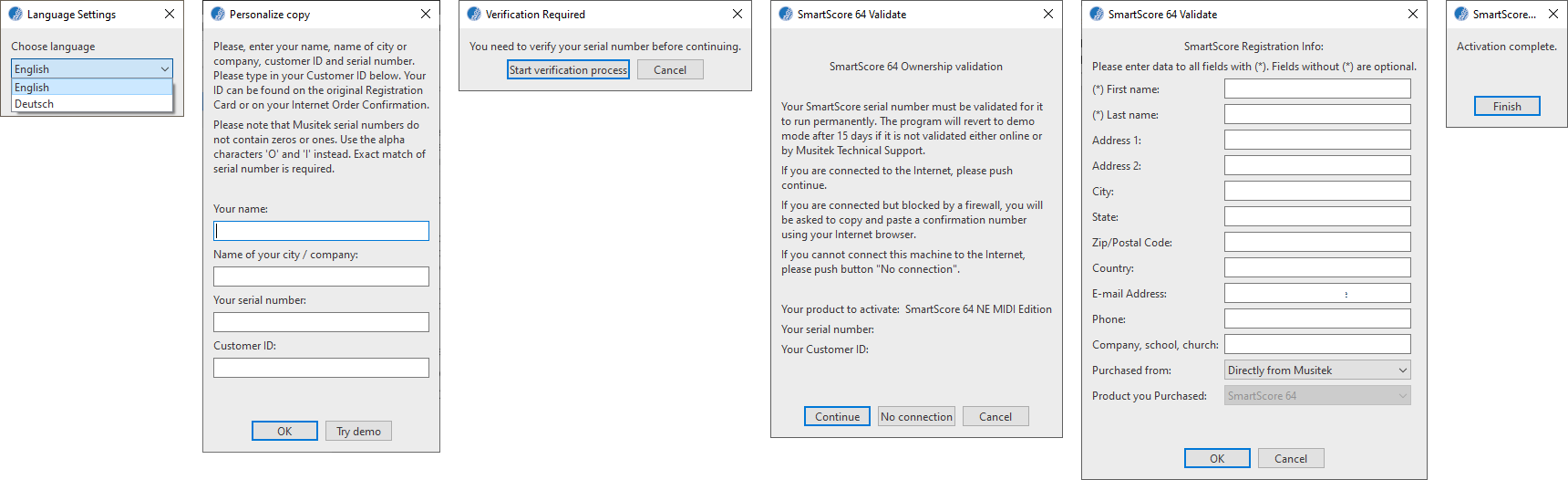
Task: Click the Your serial number field
Action: coord(321,322)
